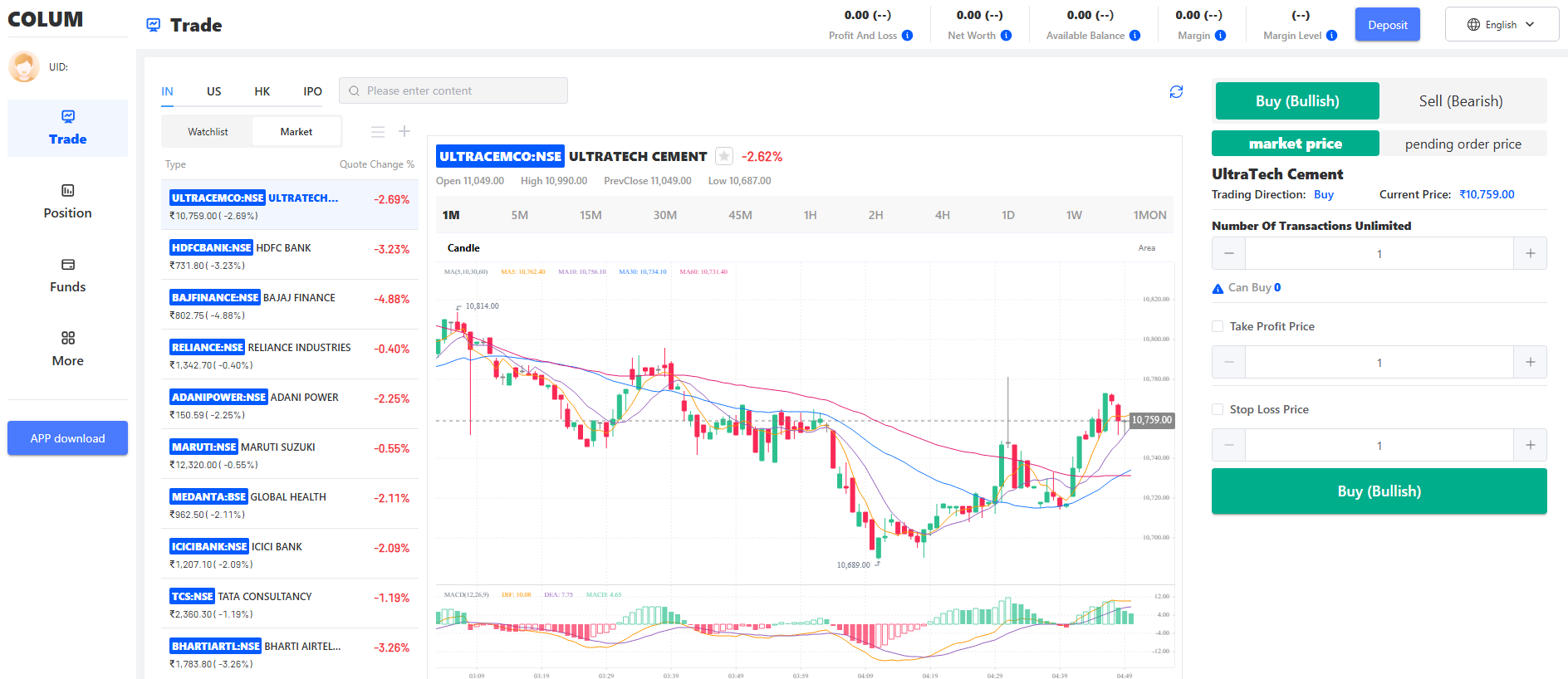Open BAJAJ FINANCE in the market list
Viewport: 1568px width, 679px height.
(x=290, y=305)
